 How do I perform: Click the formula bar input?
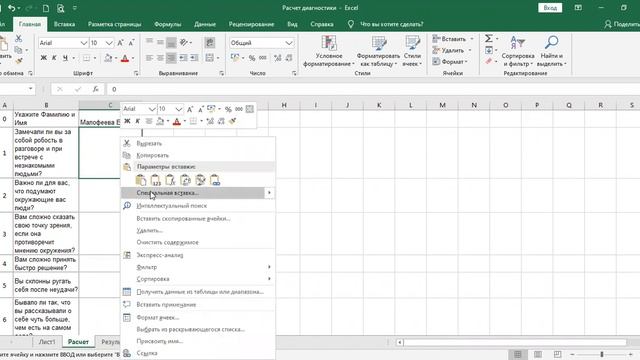[373, 89]
